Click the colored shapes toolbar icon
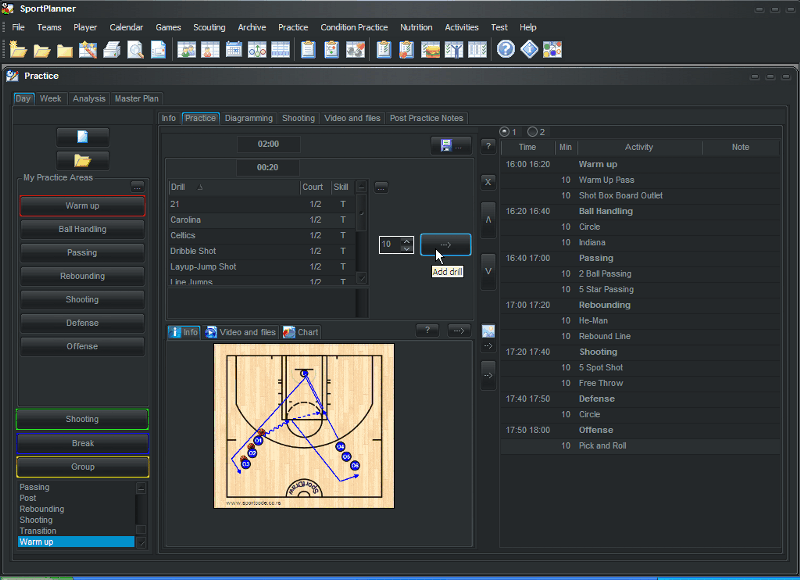800x580 pixels. click(x=553, y=49)
